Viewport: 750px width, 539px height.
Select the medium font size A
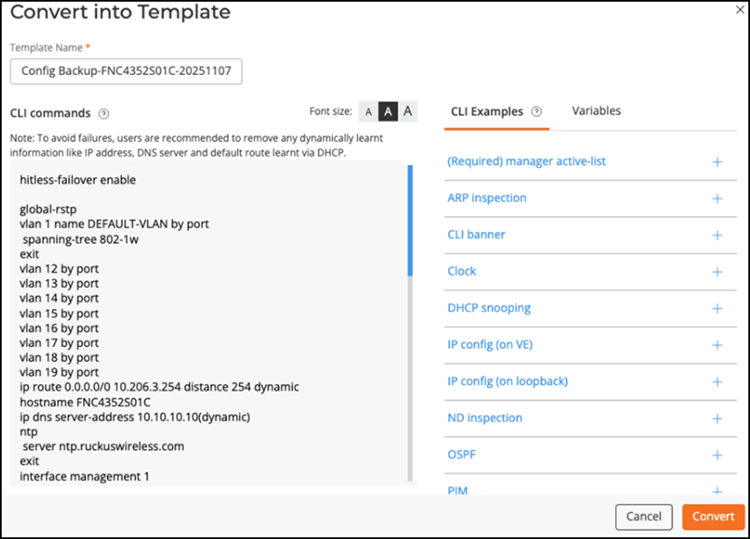388,112
